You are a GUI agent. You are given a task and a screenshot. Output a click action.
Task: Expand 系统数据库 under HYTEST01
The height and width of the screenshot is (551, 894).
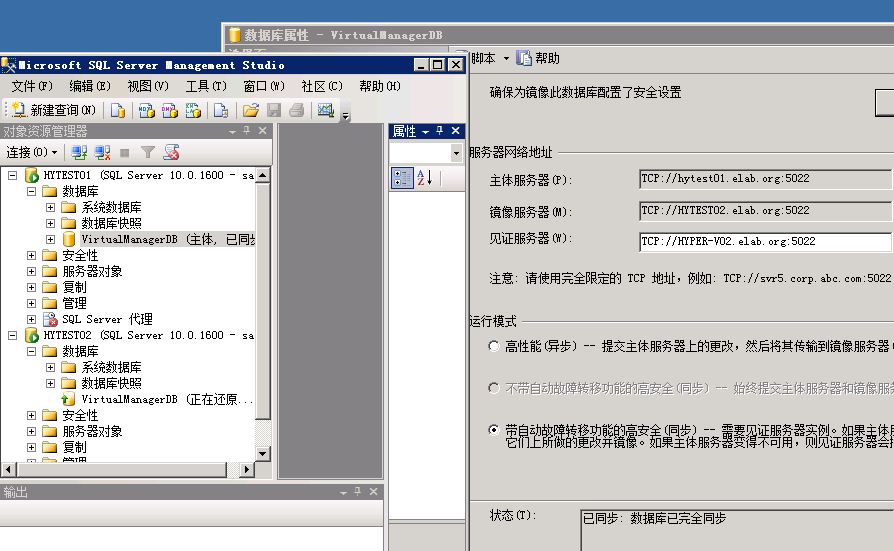pos(50,207)
